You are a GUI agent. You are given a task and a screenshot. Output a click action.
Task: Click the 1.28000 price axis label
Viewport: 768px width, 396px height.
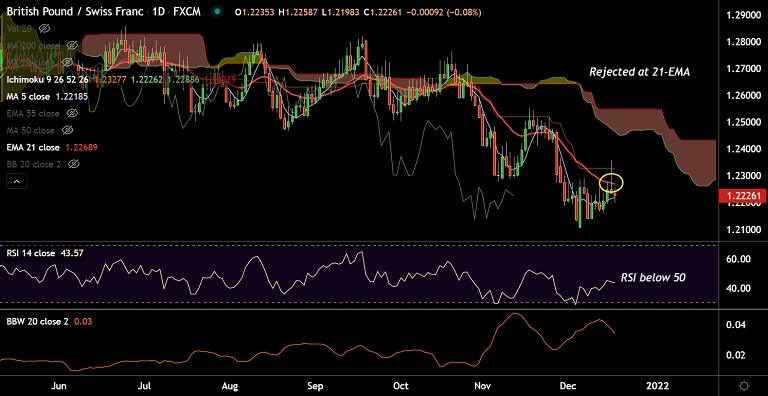(x=744, y=42)
